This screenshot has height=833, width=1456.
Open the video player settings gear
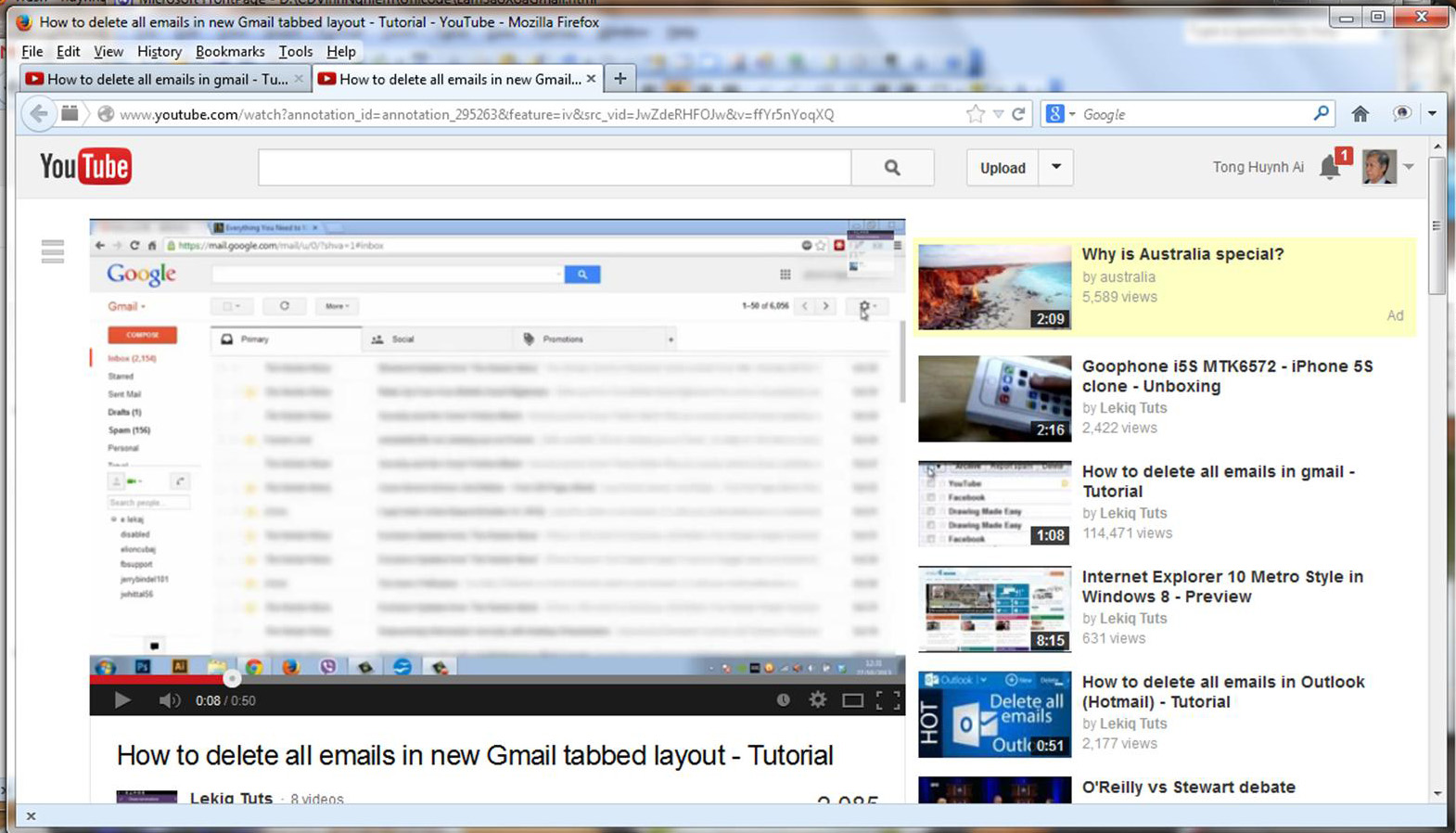click(817, 700)
